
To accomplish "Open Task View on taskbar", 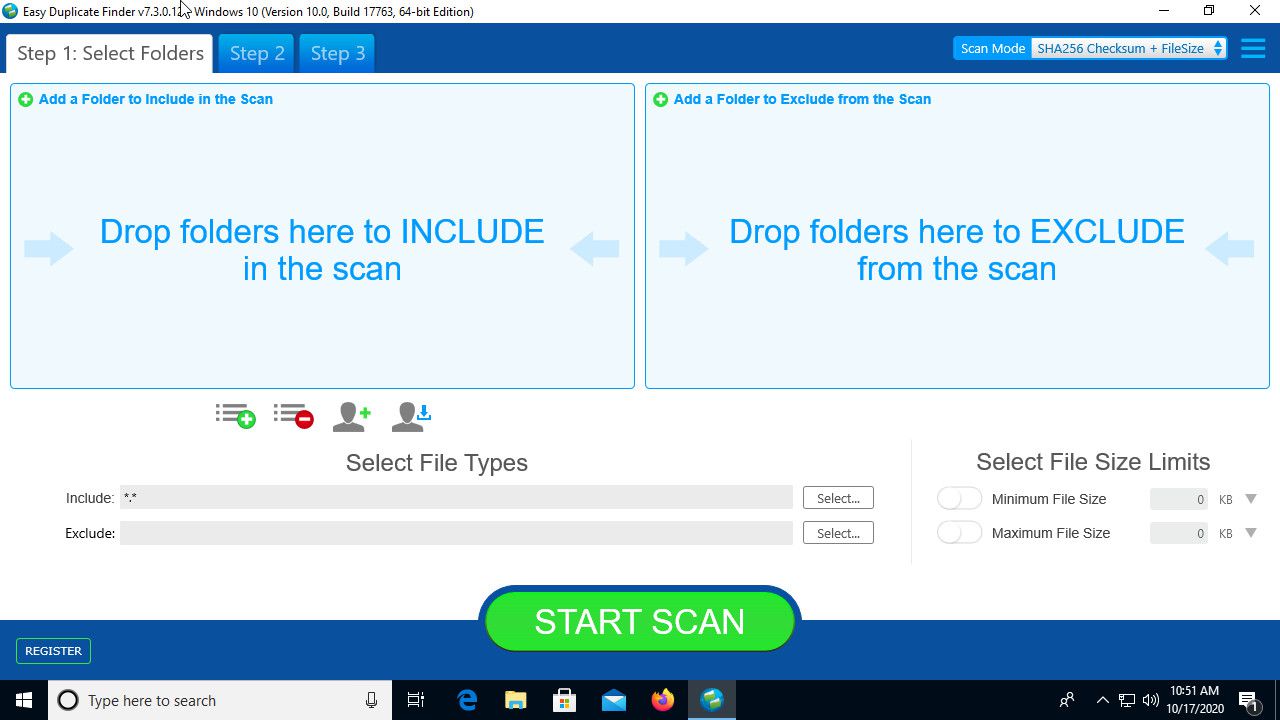I will coord(416,700).
